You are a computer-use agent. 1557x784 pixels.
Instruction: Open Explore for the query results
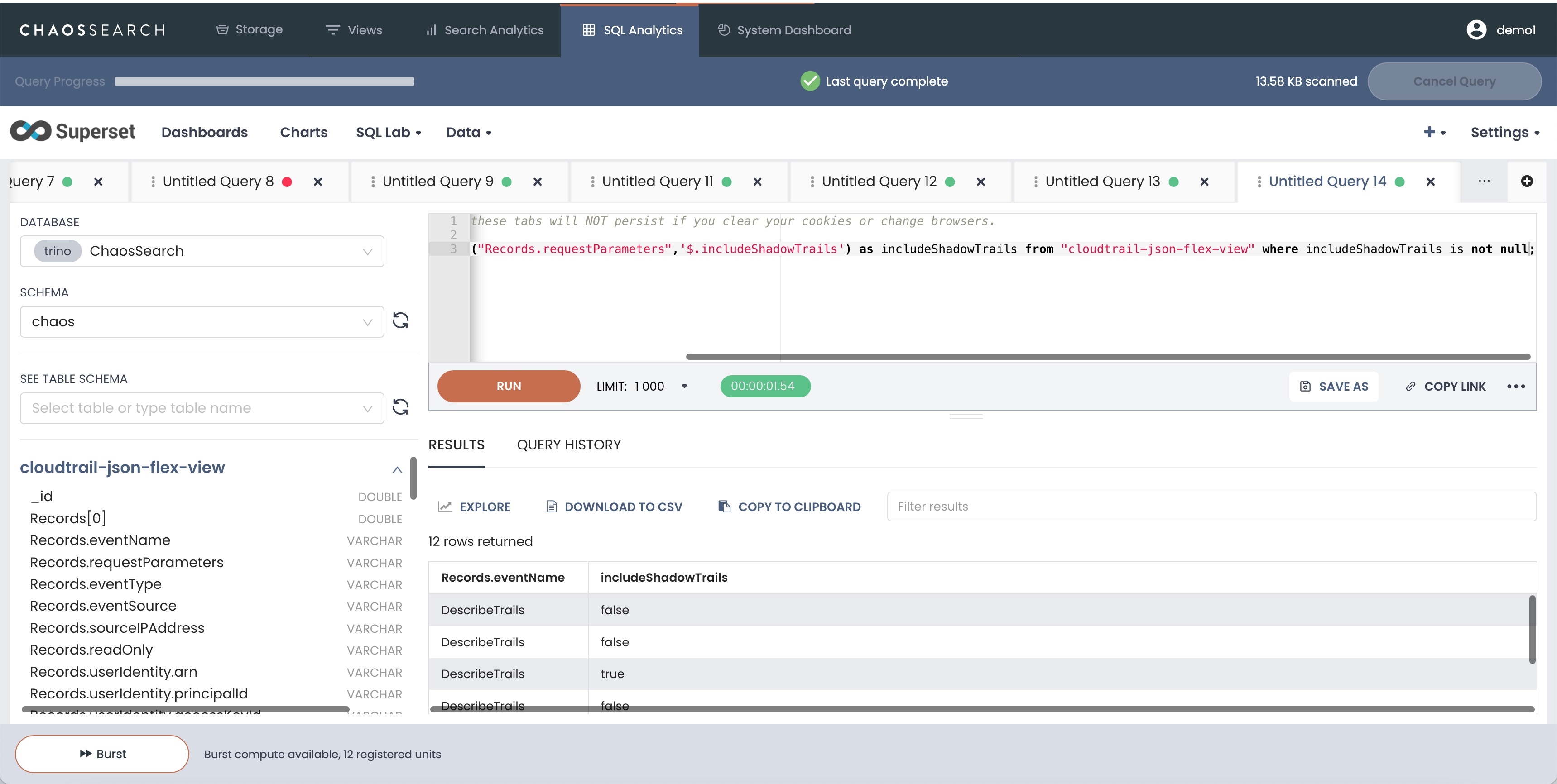point(475,506)
